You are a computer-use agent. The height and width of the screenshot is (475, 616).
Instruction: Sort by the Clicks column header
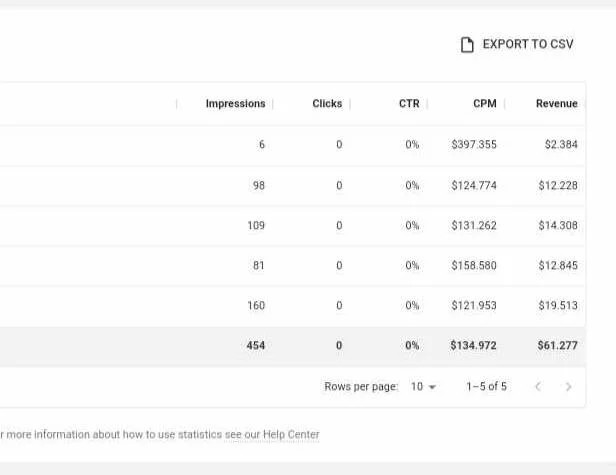click(327, 104)
